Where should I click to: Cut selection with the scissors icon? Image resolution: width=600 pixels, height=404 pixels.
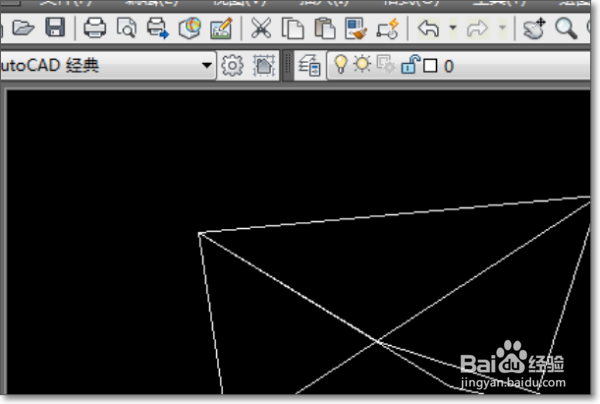coord(261,28)
